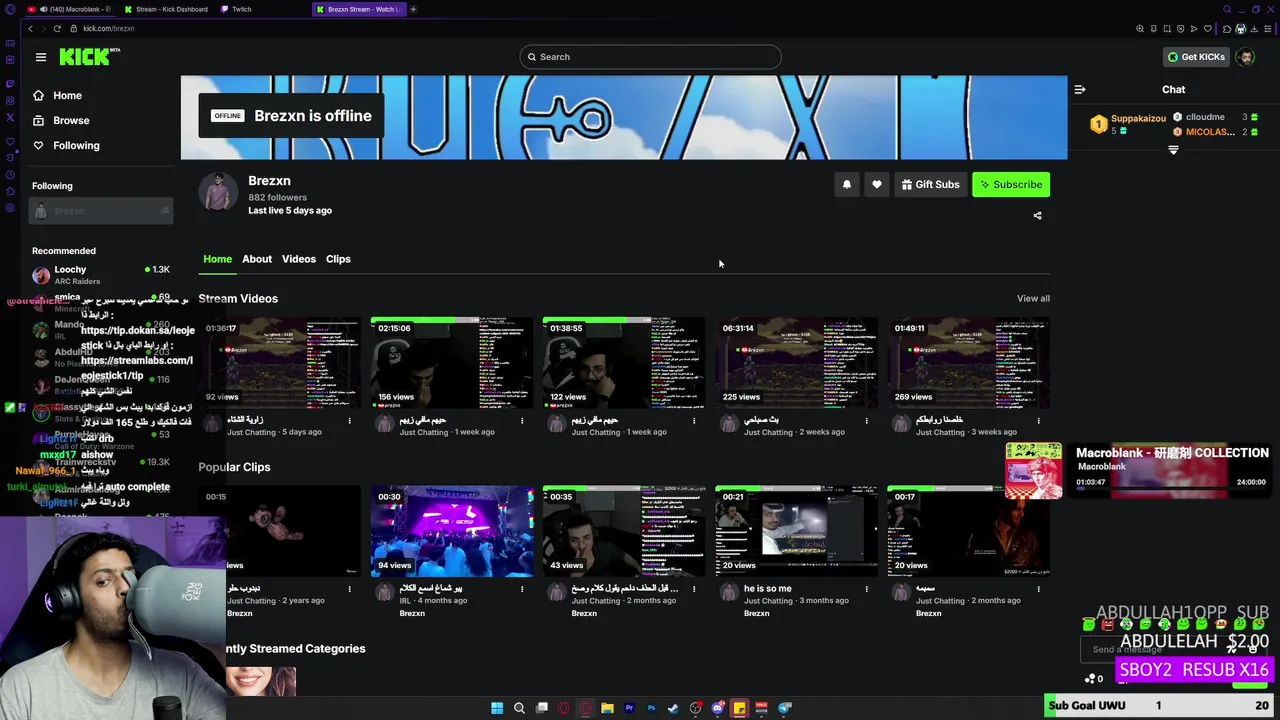Screen dimensions: 1280x720
Task: Click Suppakaizou top gifter name
Action: [x=1138, y=118]
